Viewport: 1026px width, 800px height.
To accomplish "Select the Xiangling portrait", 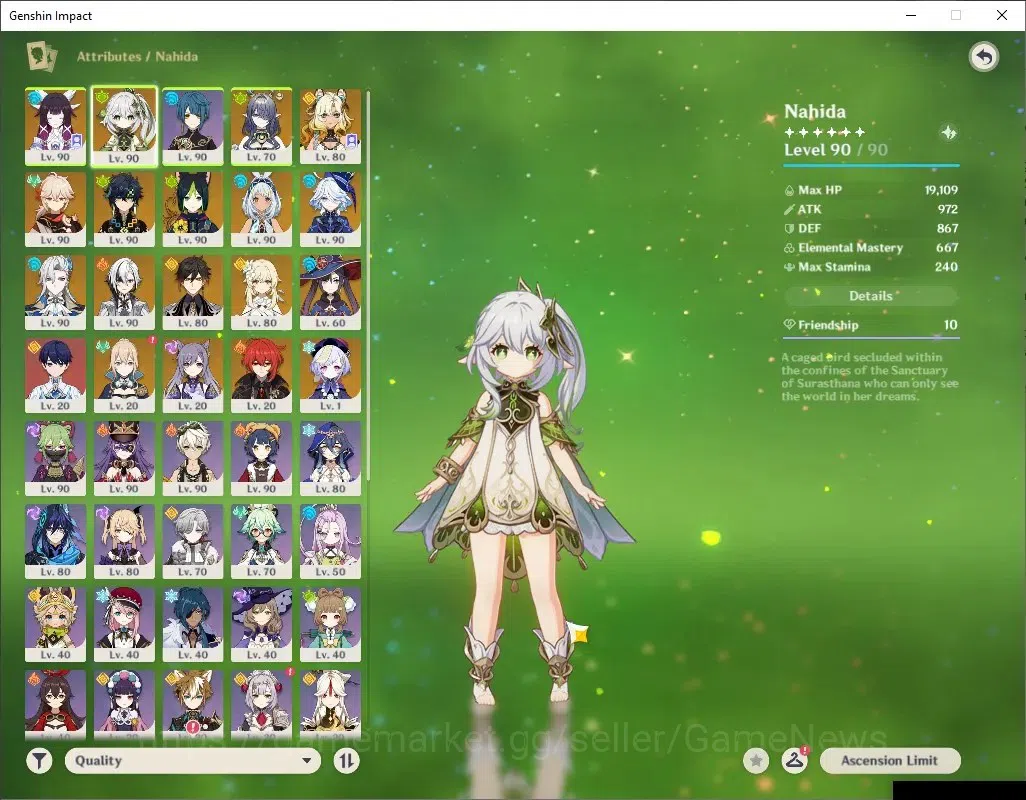I will click(x=262, y=459).
